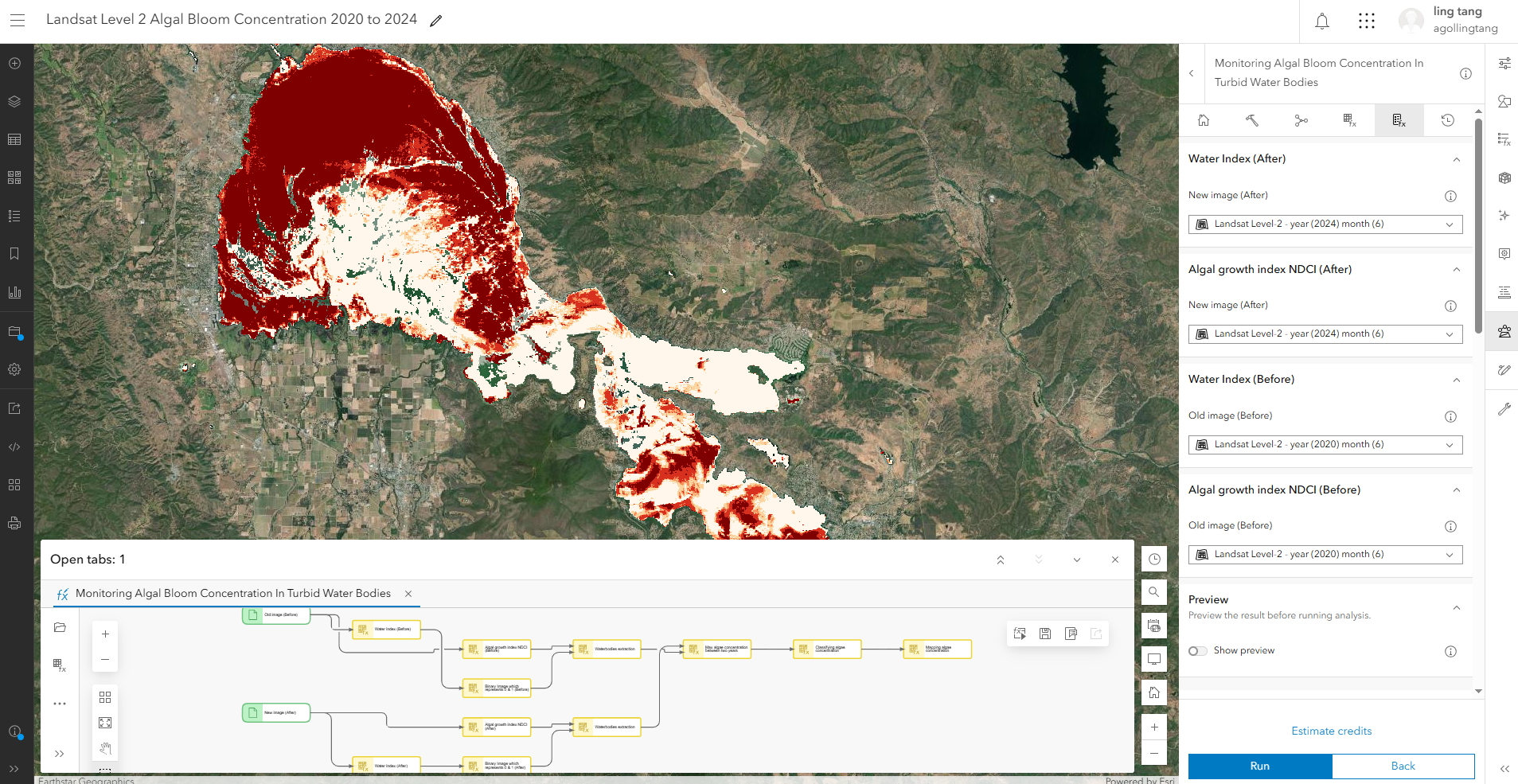
Task: Open the Basemap gallery in left sidebar
Action: click(x=14, y=177)
